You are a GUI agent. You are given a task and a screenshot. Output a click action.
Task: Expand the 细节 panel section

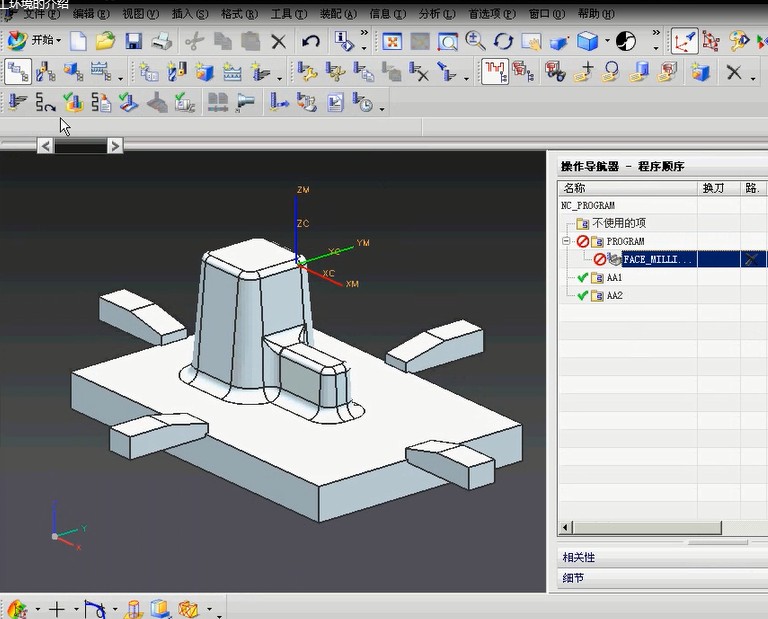coord(573,578)
